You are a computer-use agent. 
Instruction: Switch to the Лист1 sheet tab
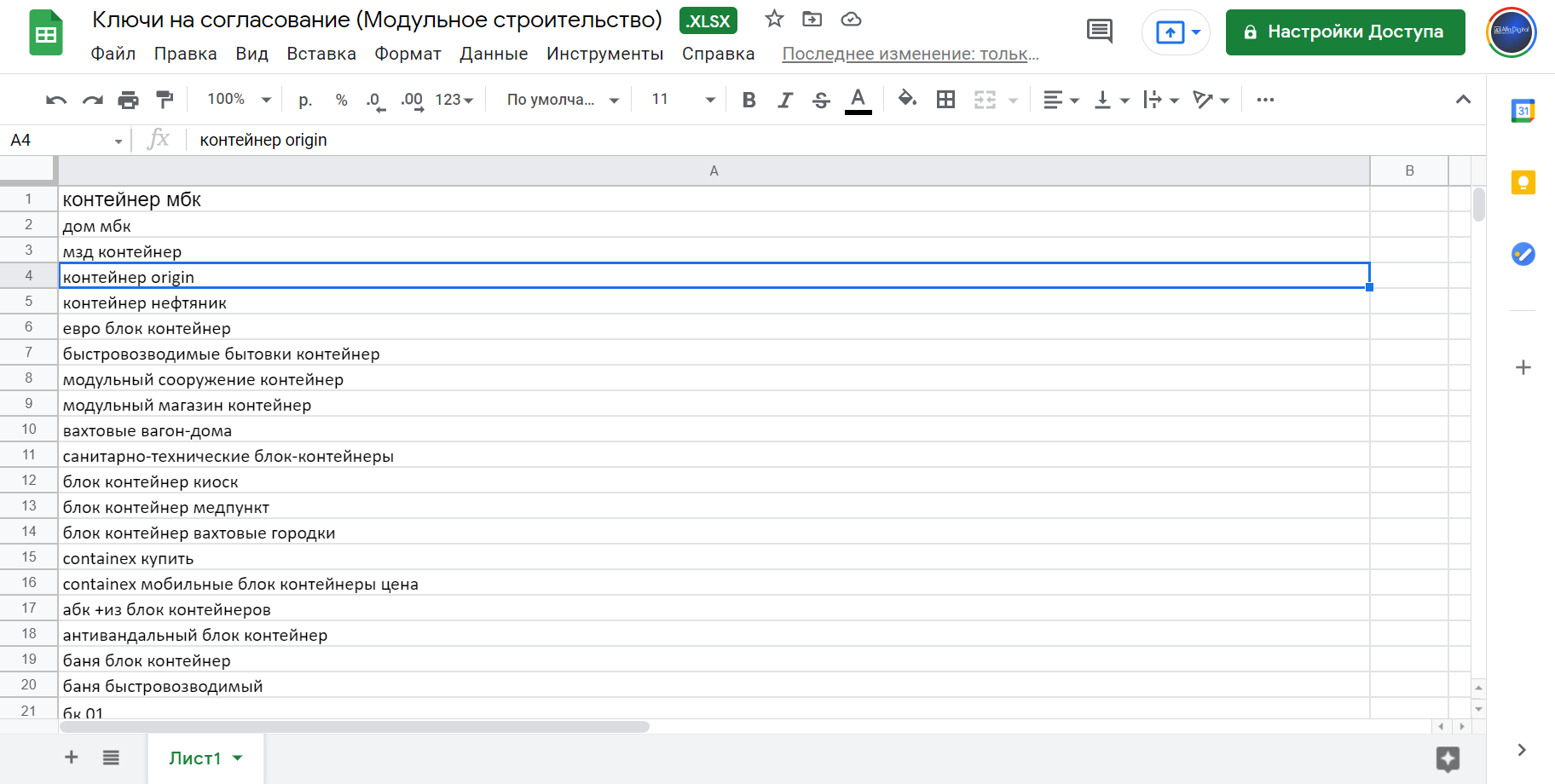click(x=205, y=758)
